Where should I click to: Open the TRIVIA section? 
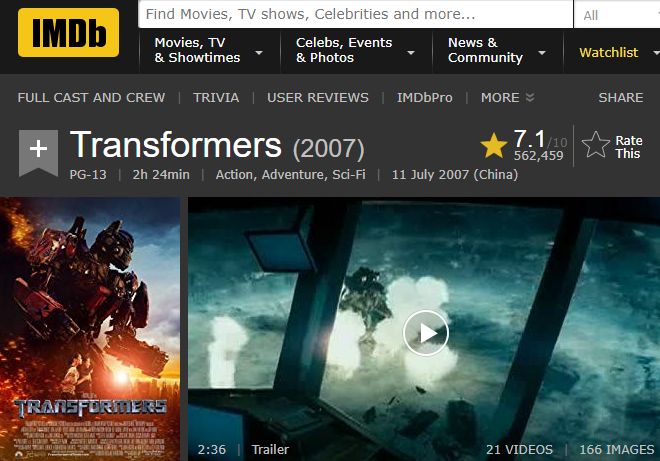216,98
